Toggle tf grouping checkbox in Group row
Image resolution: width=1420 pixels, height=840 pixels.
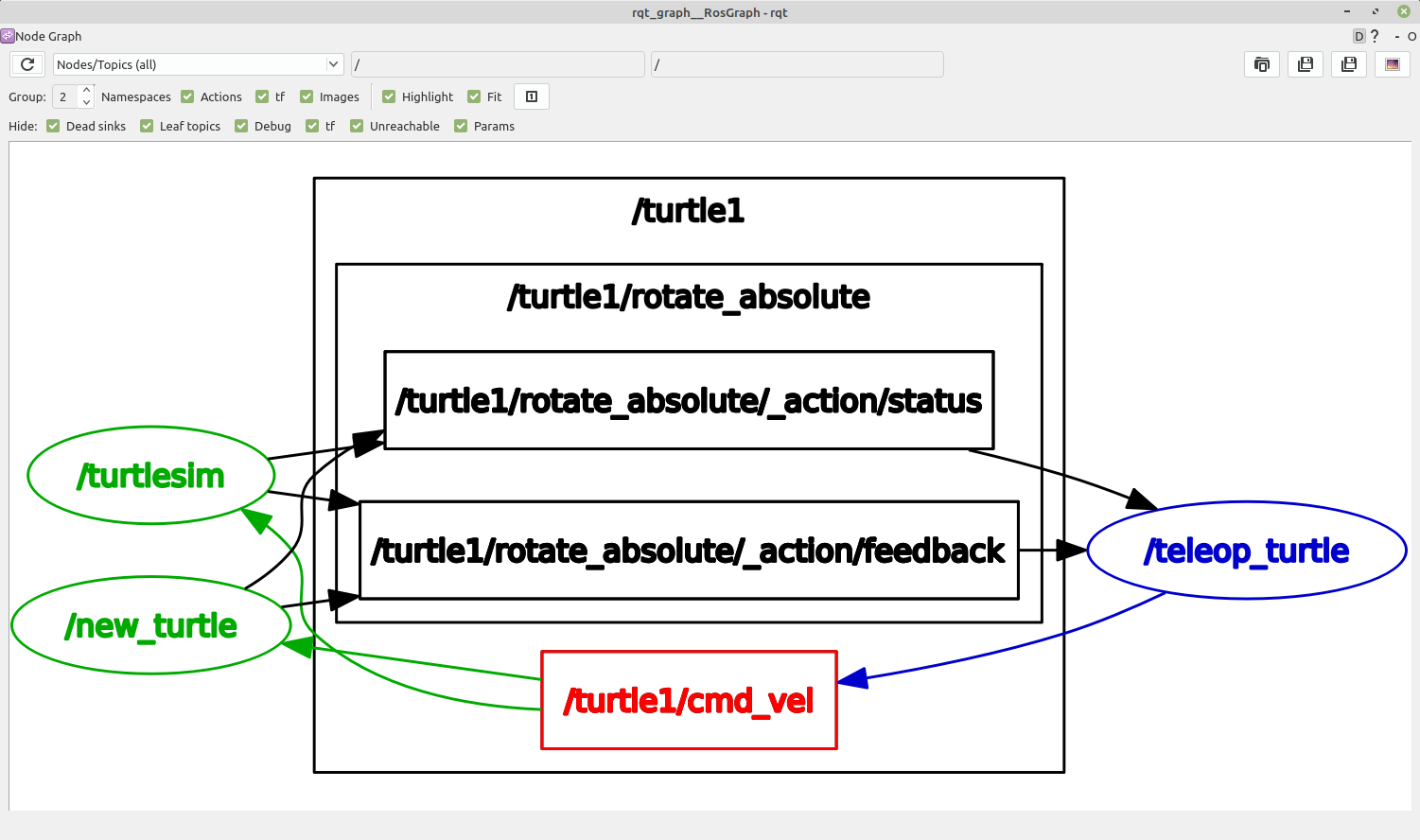(x=262, y=96)
